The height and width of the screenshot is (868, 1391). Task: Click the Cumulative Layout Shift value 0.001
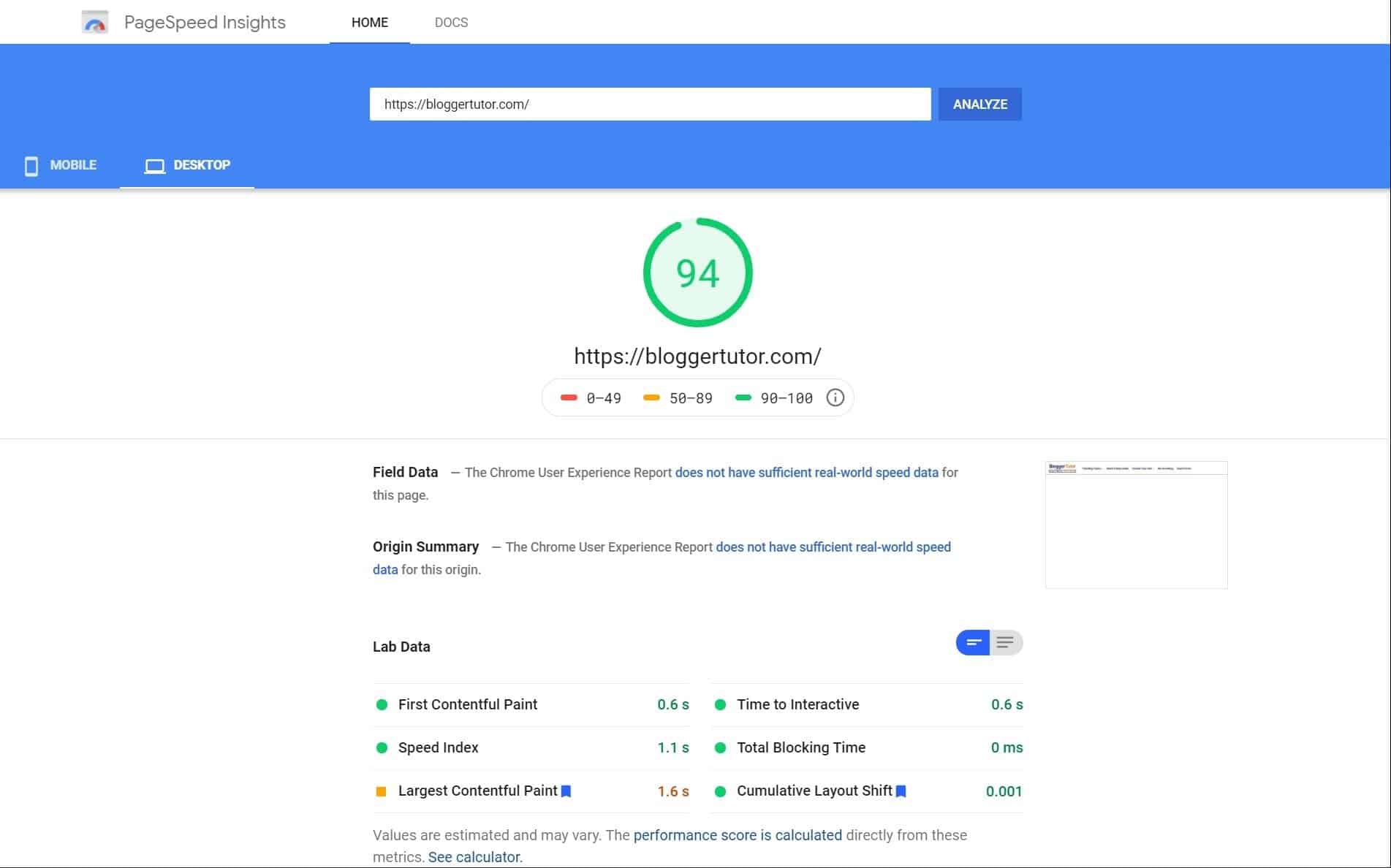pyautogui.click(x=1004, y=791)
